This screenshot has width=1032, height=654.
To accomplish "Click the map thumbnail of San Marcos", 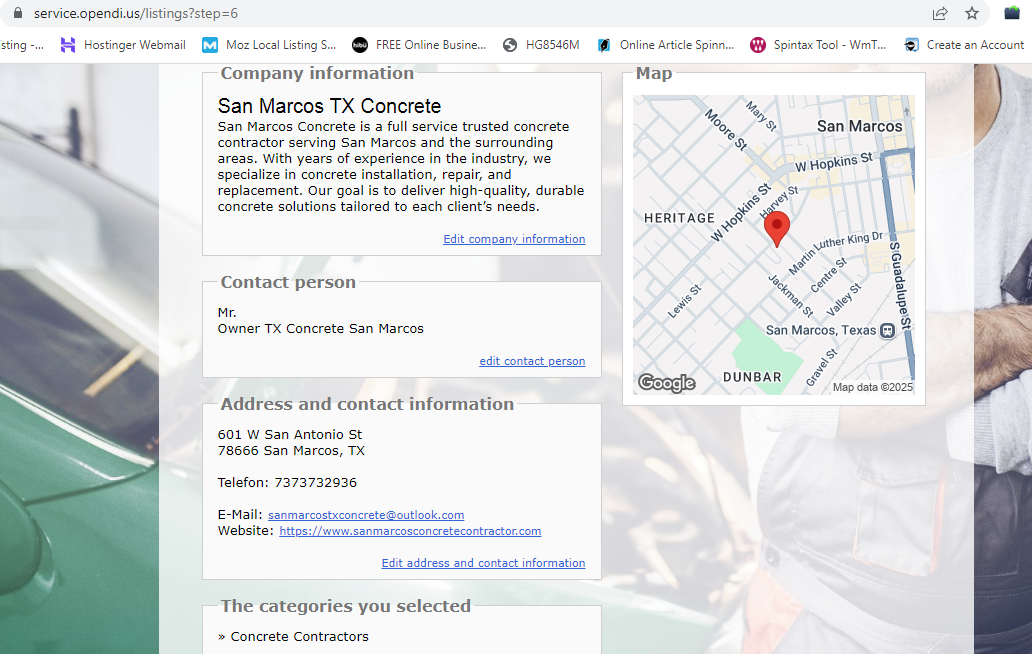I will click(x=774, y=245).
